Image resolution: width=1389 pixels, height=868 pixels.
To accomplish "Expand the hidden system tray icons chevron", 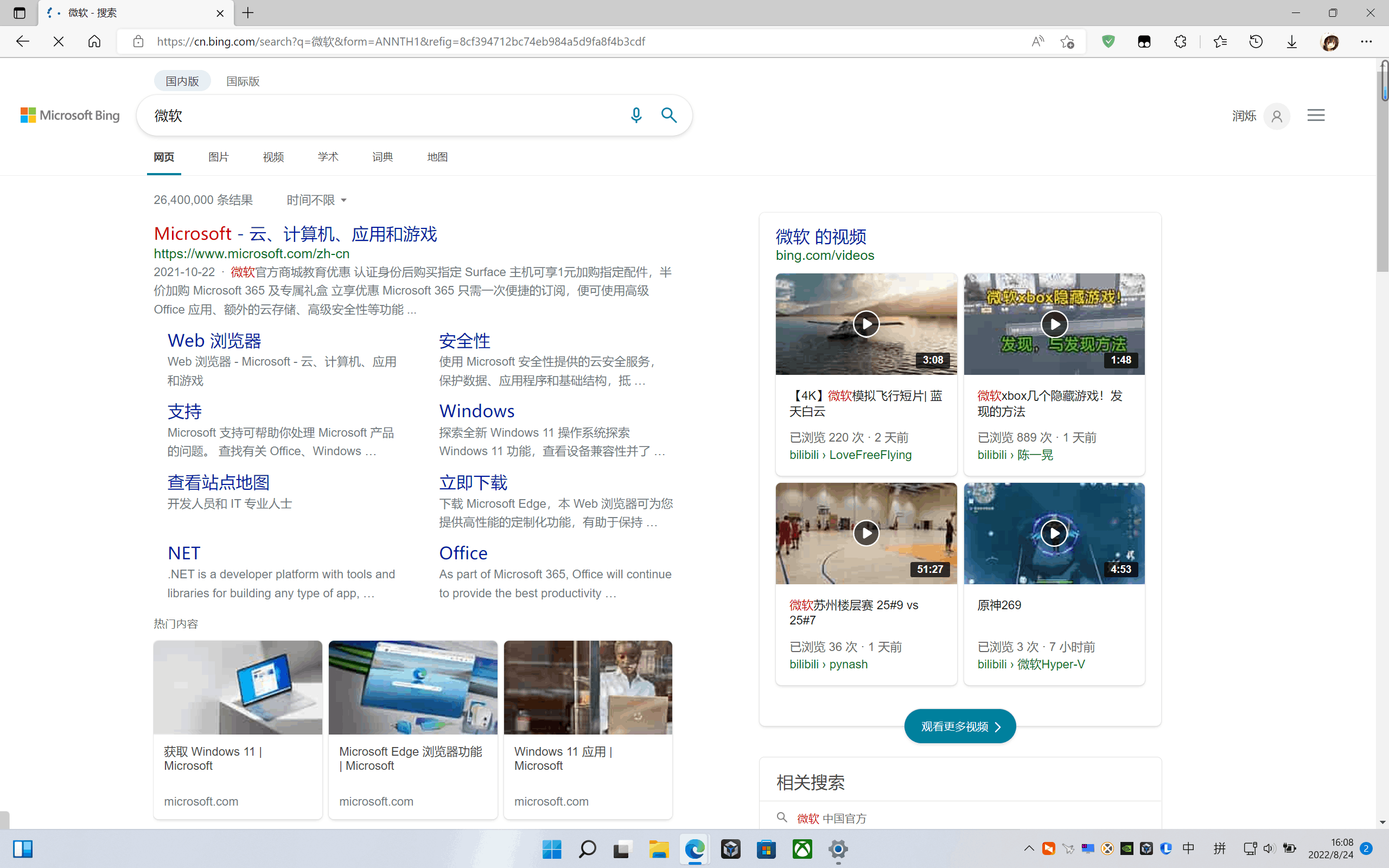I will pyautogui.click(x=1029, y=848).
